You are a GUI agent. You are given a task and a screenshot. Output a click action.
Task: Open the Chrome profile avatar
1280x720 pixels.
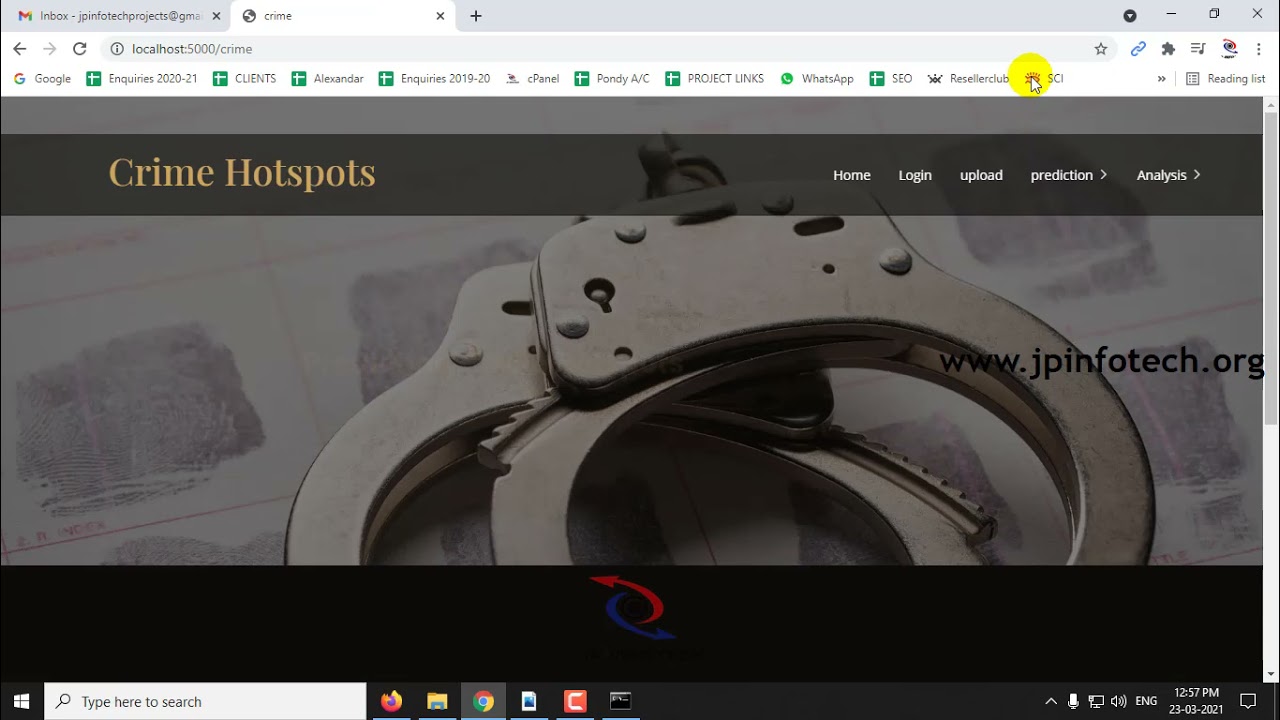click(1229, 49)
